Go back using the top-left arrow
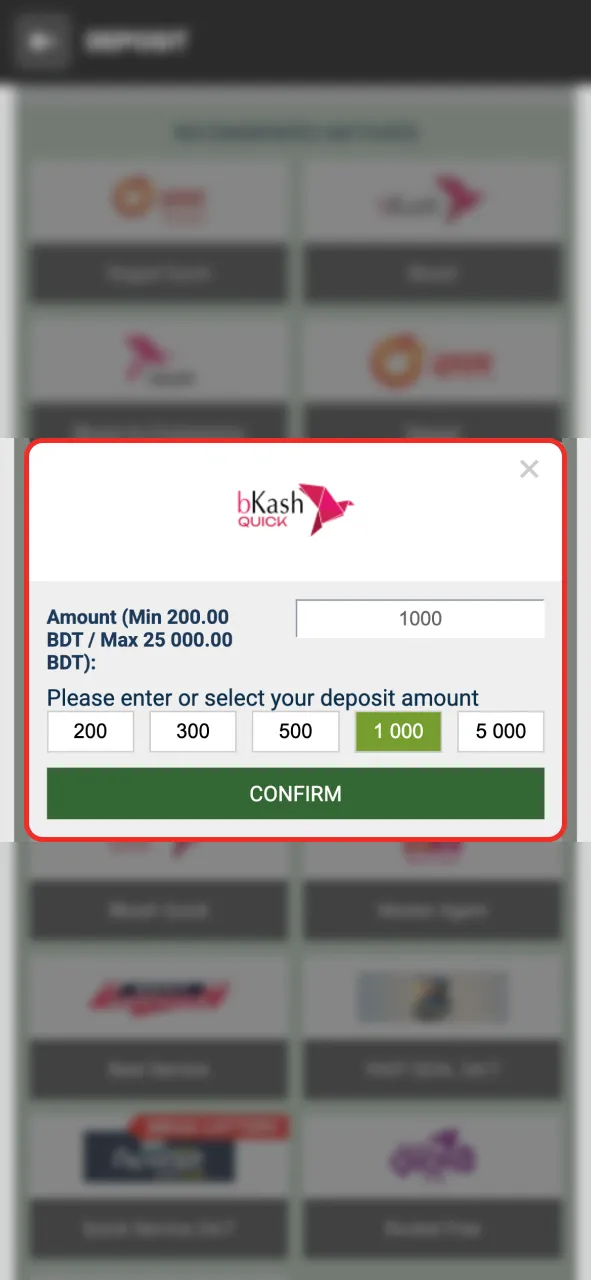 [x=41, y=42]
